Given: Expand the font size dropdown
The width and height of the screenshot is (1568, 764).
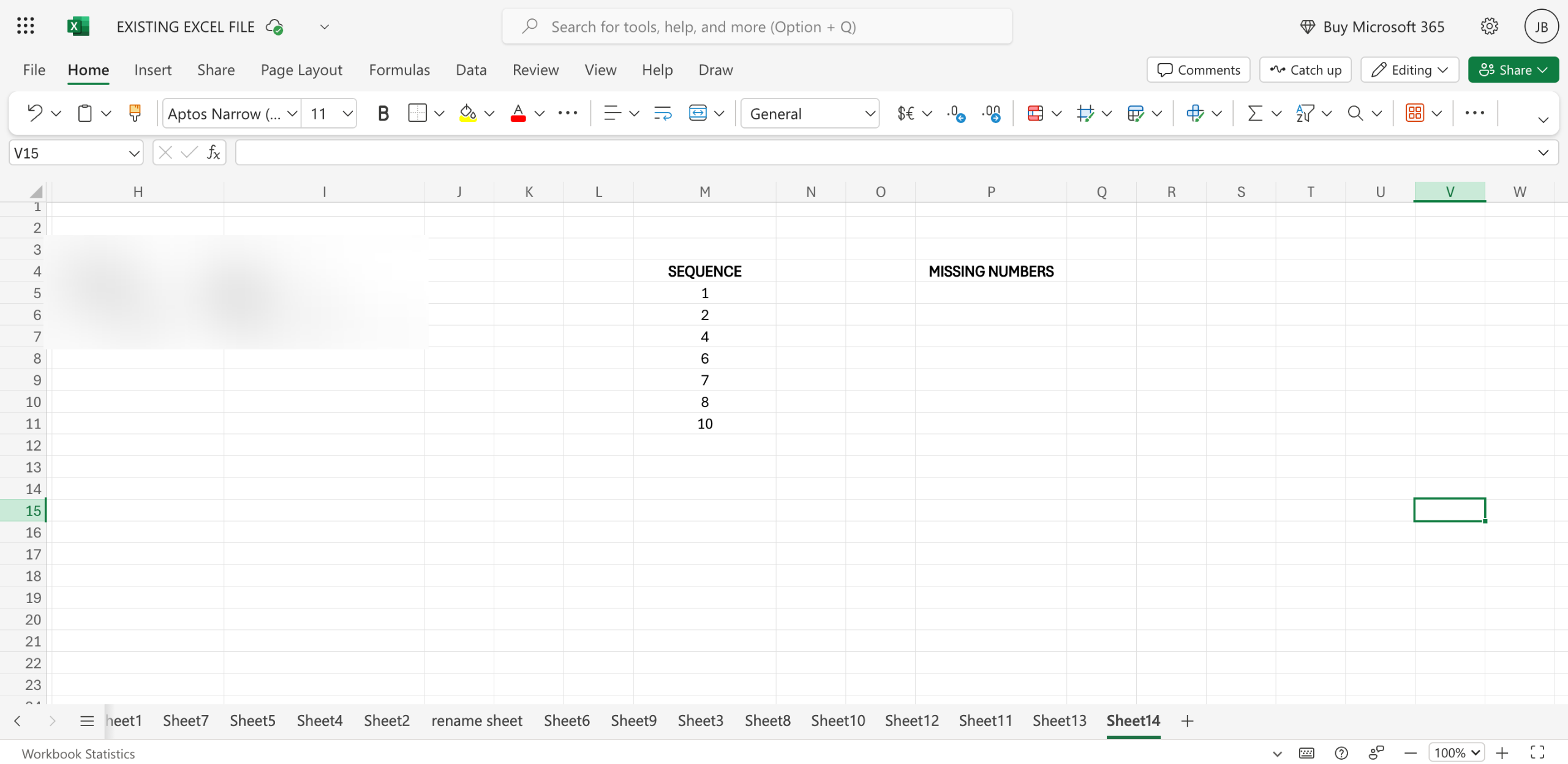Looking at the screenshot, I should (x=347, y=113).
